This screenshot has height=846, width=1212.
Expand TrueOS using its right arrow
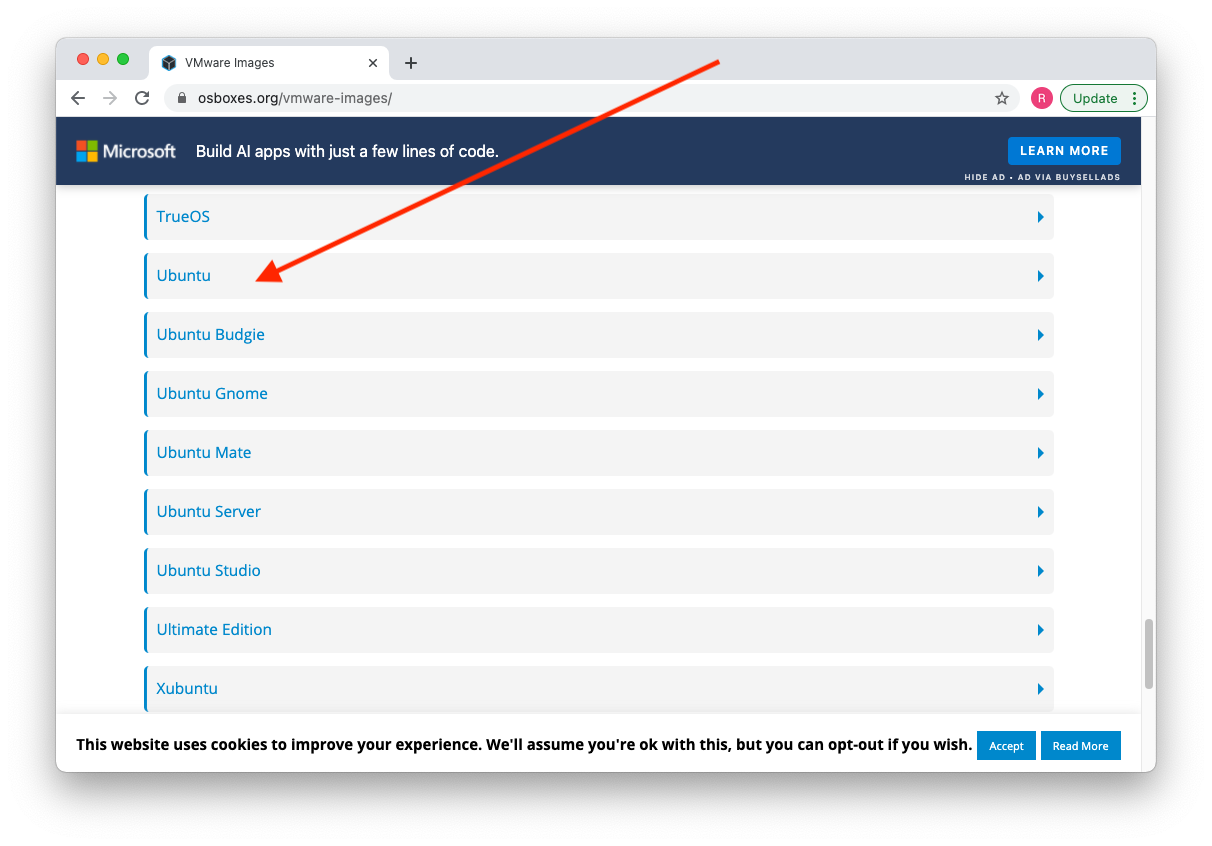pos(1040,217)
